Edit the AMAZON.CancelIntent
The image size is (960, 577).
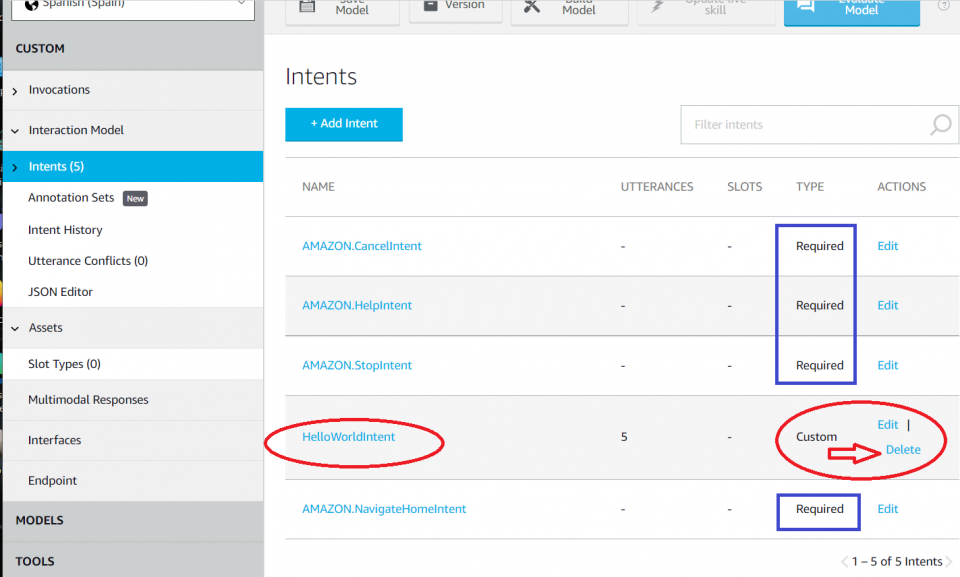[x=887, y=246]
